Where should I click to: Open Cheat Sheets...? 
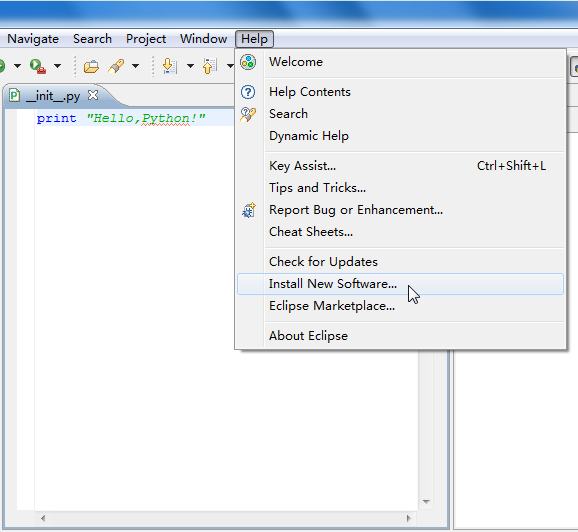pyautogui.click(x=401, y=232)
